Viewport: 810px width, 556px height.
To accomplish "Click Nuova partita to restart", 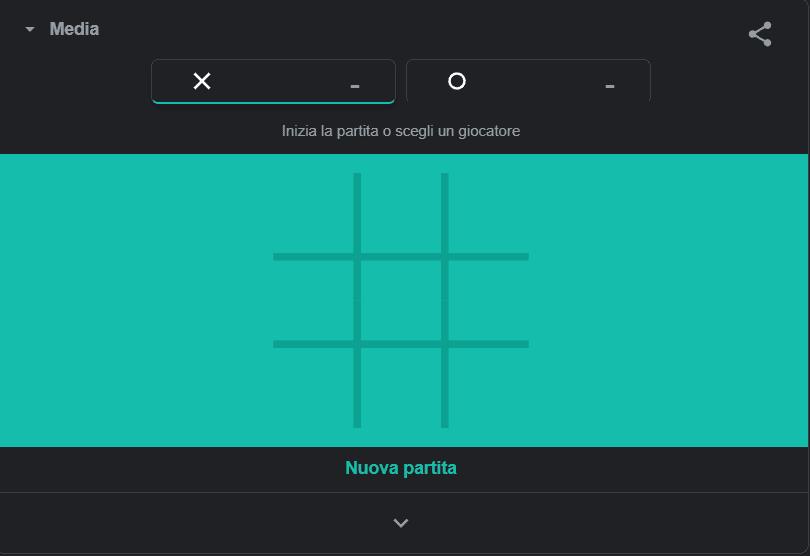I will pos(401,468).
